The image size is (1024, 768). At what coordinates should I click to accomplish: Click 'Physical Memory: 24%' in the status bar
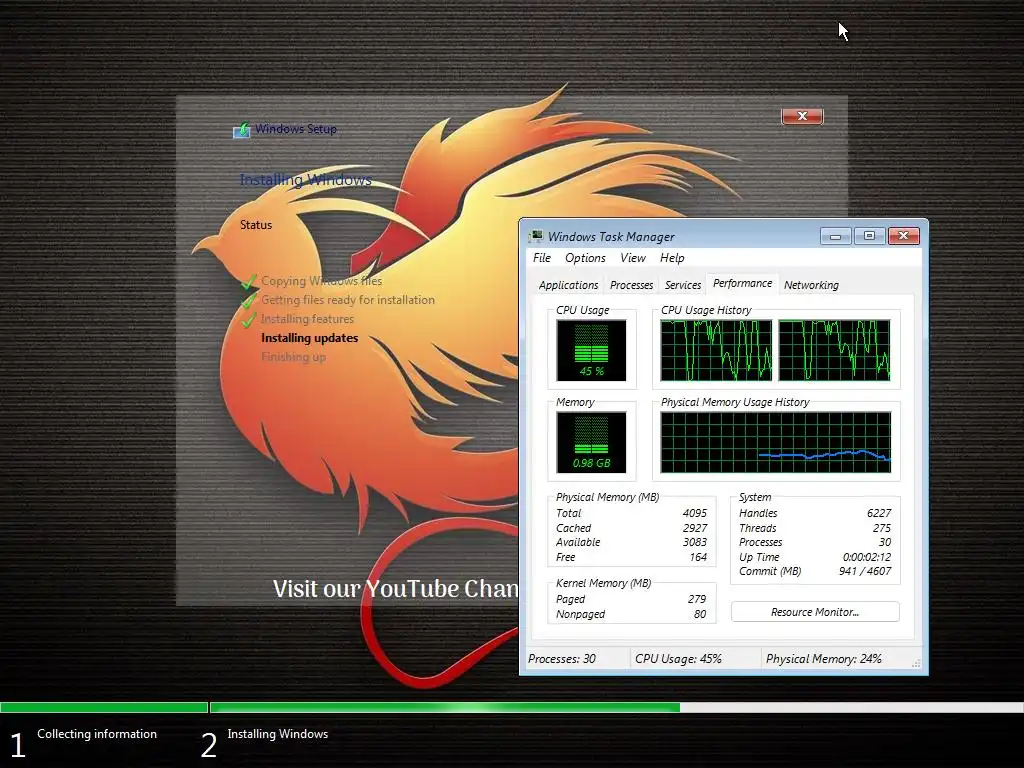[824, 659]
